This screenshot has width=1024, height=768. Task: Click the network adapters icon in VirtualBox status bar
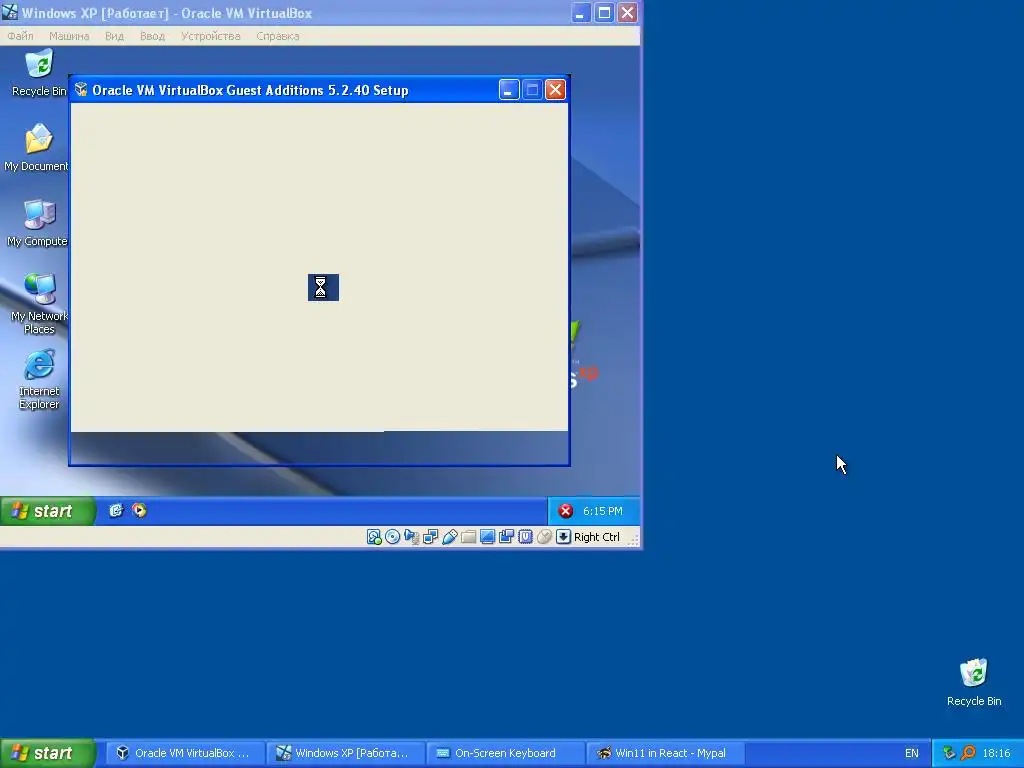(x=430, y=537)
